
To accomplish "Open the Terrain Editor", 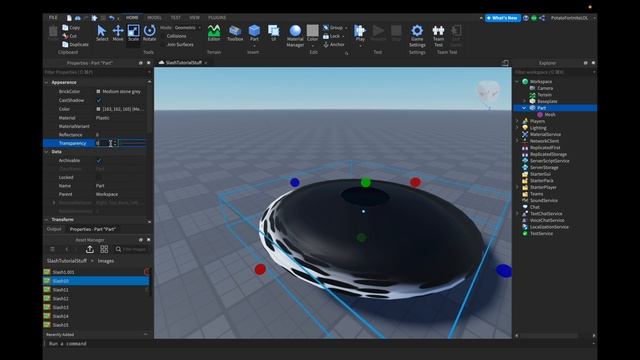I will tap(214, 33).
